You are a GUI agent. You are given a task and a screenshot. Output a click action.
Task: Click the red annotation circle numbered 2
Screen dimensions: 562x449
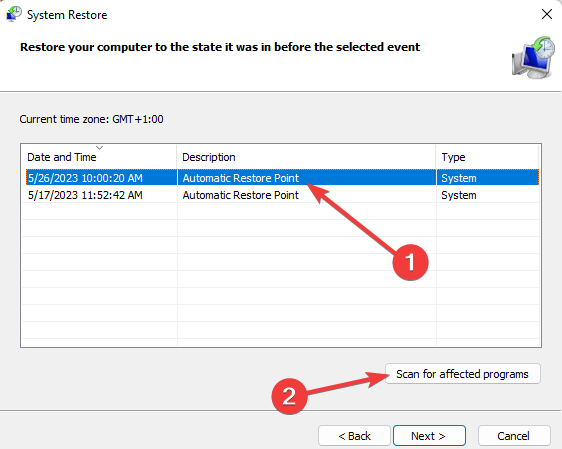pyautogui.click(x=289, y=396)
